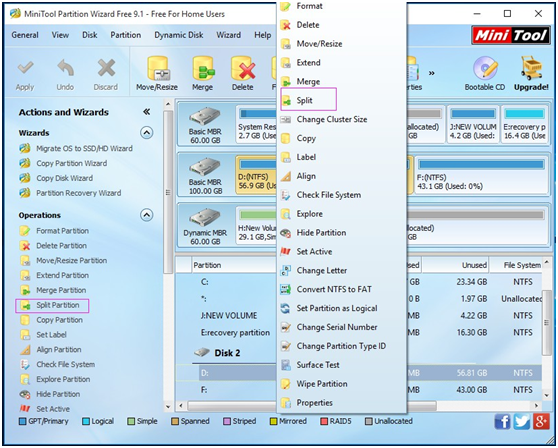Click the Dynamic MBR 60.00 GB disk icon
The height and width of the screenshot is (448, 558).
[205, 217]
